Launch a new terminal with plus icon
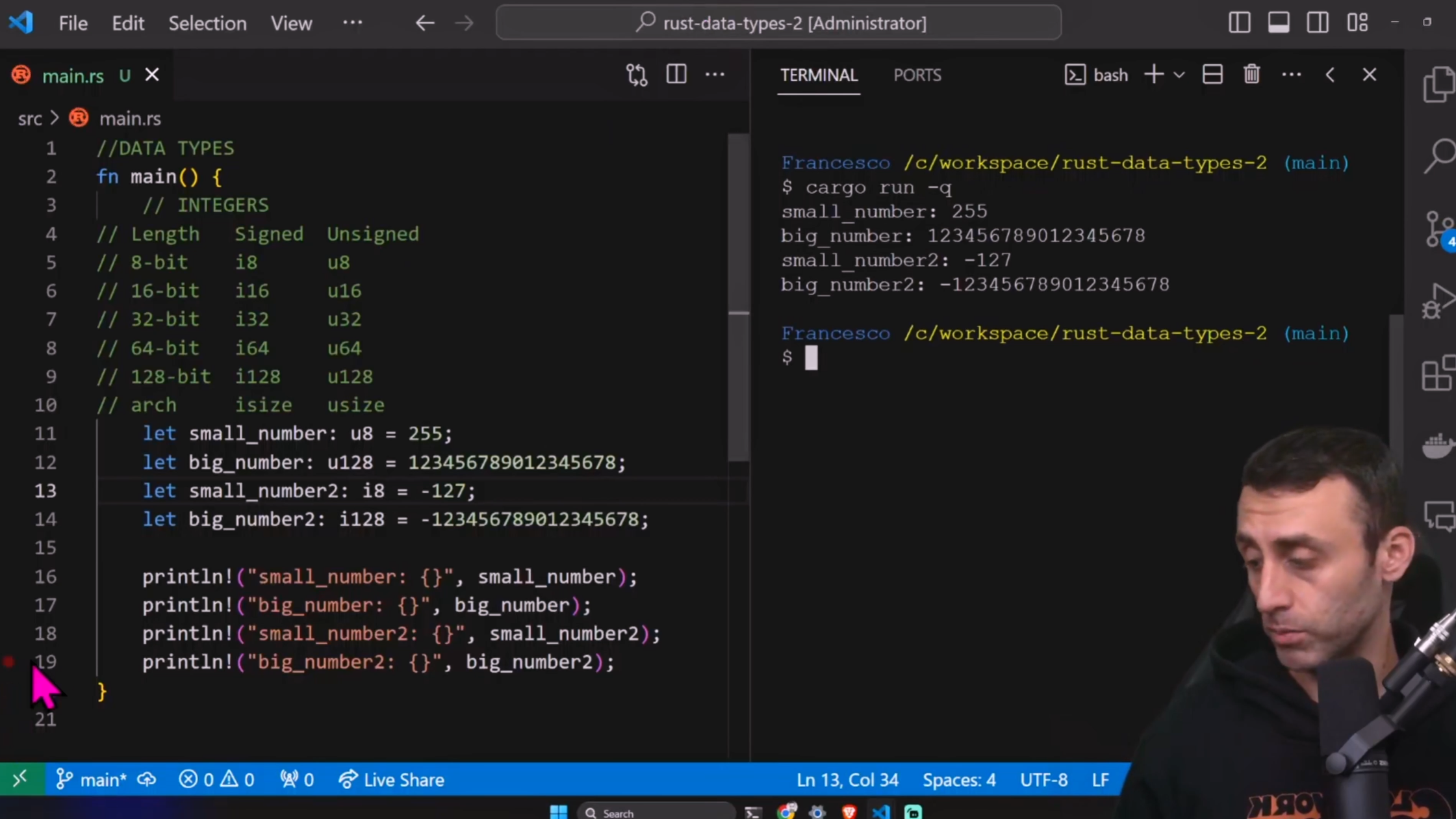The image size is (1456, 819). pyautogui.click(x=1153, y=75)
